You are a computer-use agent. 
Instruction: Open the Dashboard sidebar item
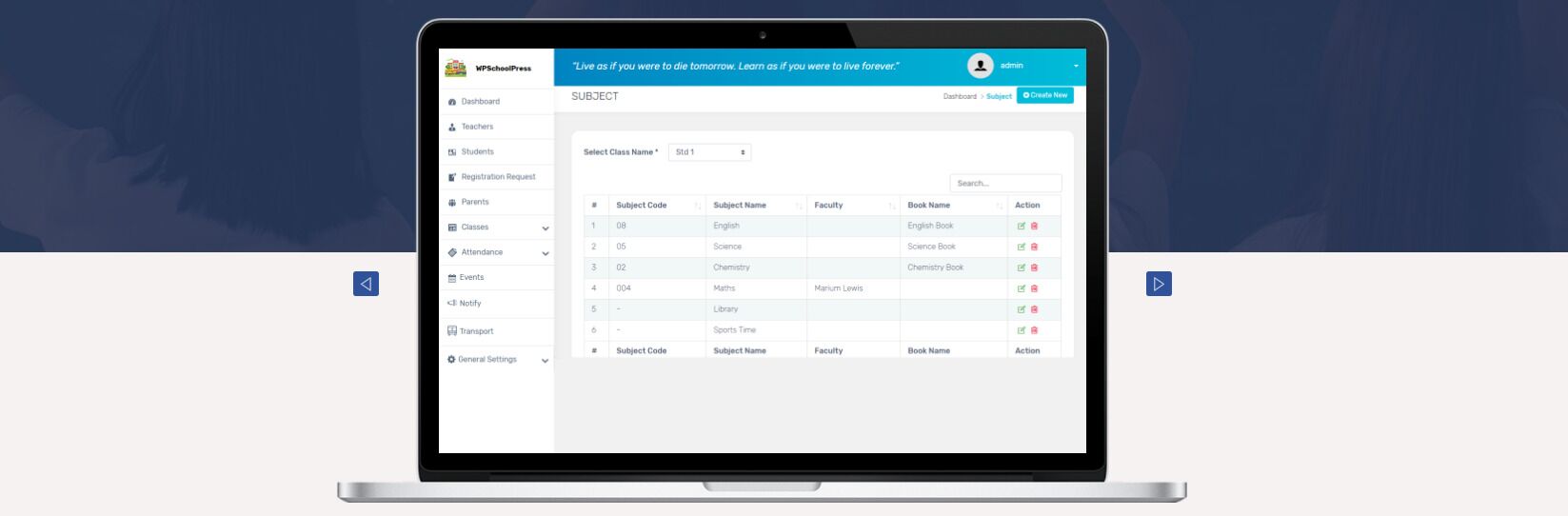[x=496, y=102]
